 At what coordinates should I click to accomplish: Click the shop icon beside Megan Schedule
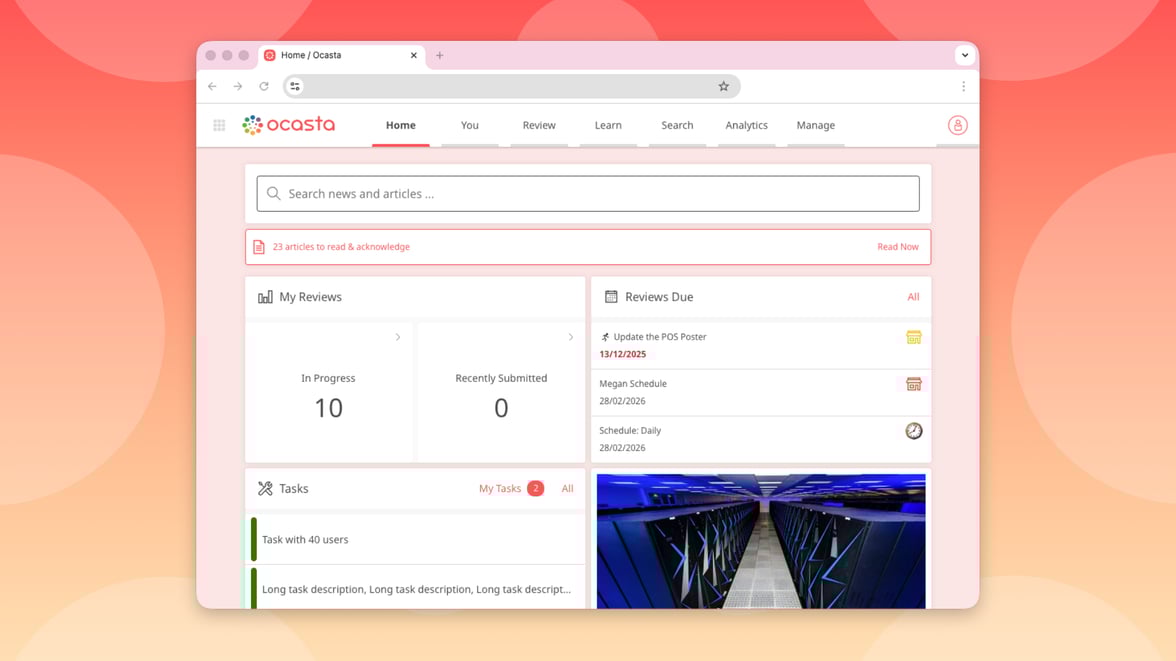913,384
